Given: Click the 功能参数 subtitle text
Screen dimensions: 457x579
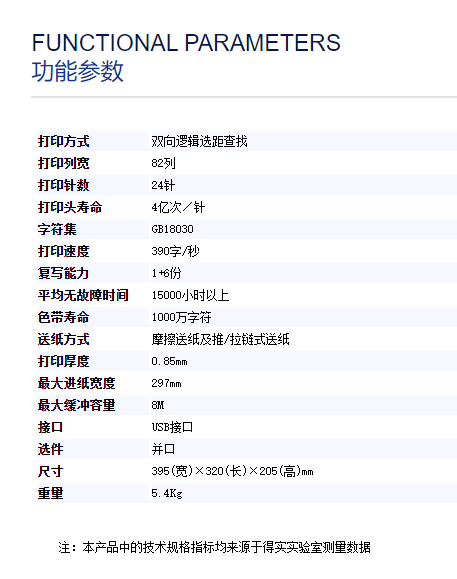Looking at the screenshot, I should [x=78, y=71].
